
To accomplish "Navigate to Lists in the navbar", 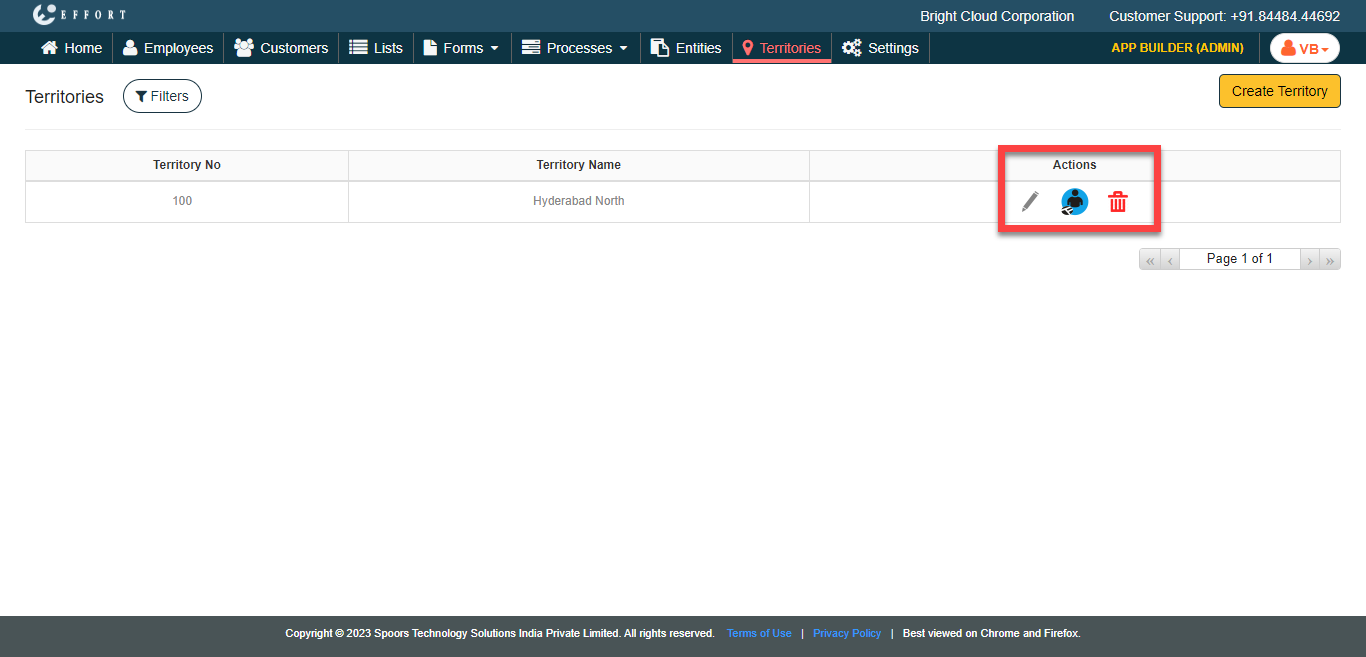I will tap(376, 48).
